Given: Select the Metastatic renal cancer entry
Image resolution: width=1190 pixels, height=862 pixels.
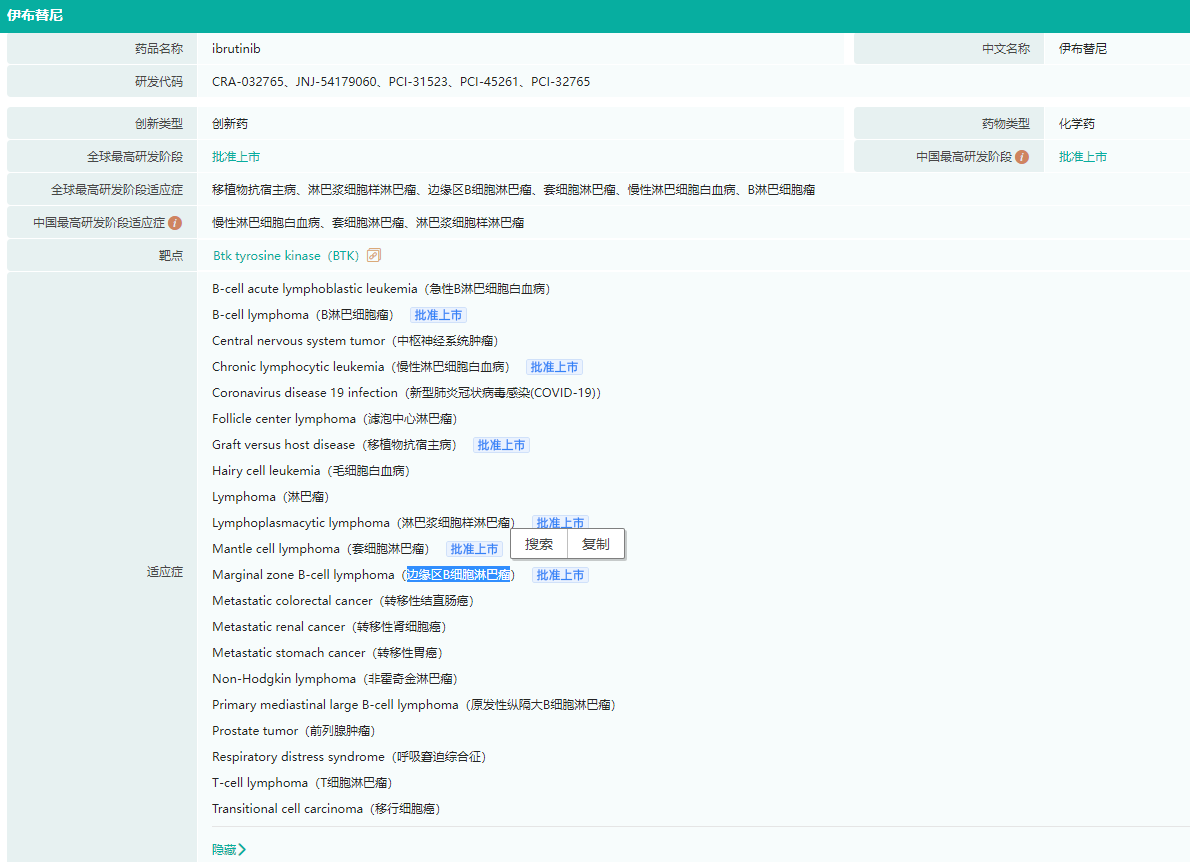Looking at the screenshot, I should (329, 627).
